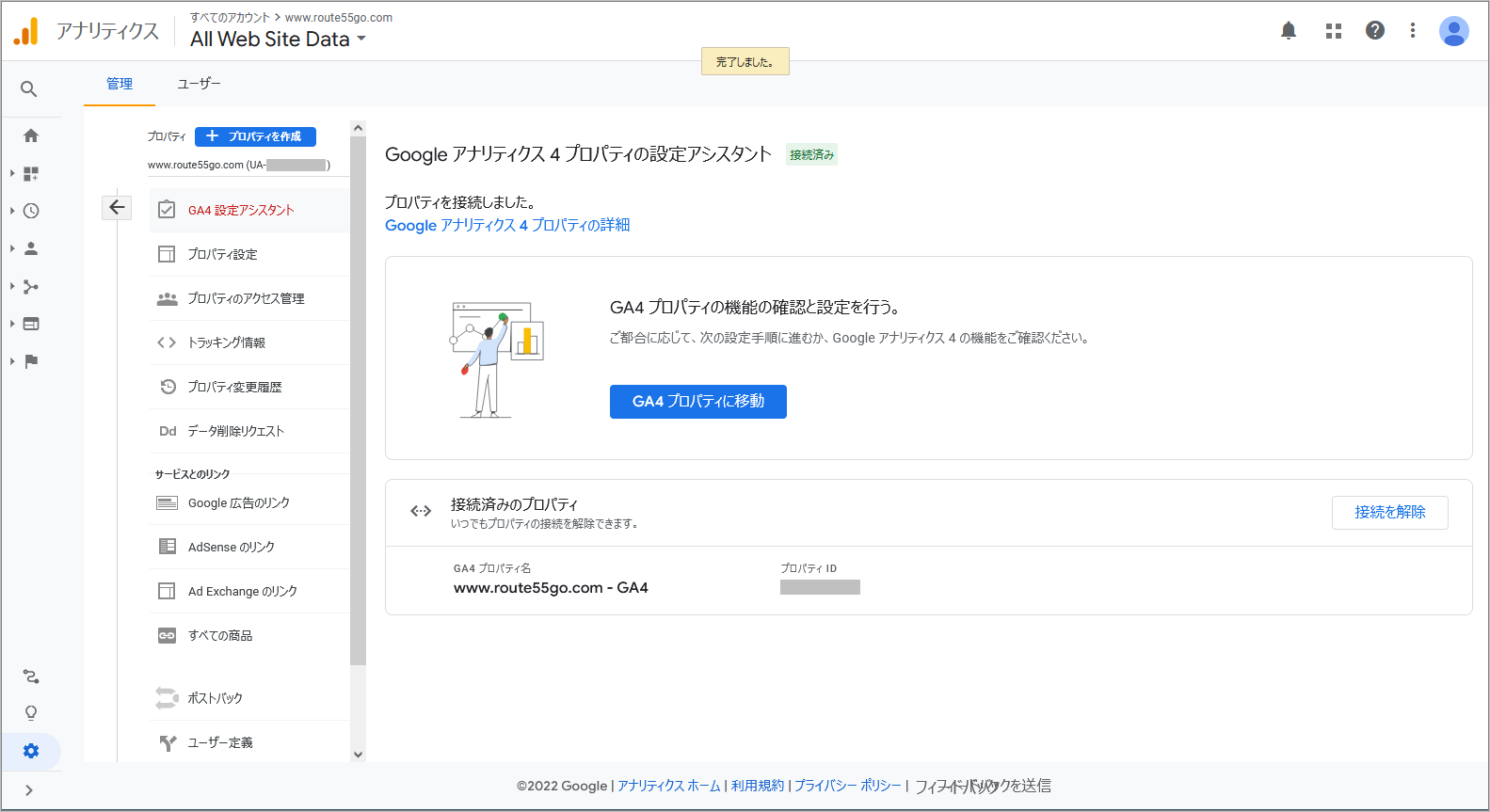Expand the Customization section arrow
The height and width of the screenshot is (812, 1490).
click(12, 173)
